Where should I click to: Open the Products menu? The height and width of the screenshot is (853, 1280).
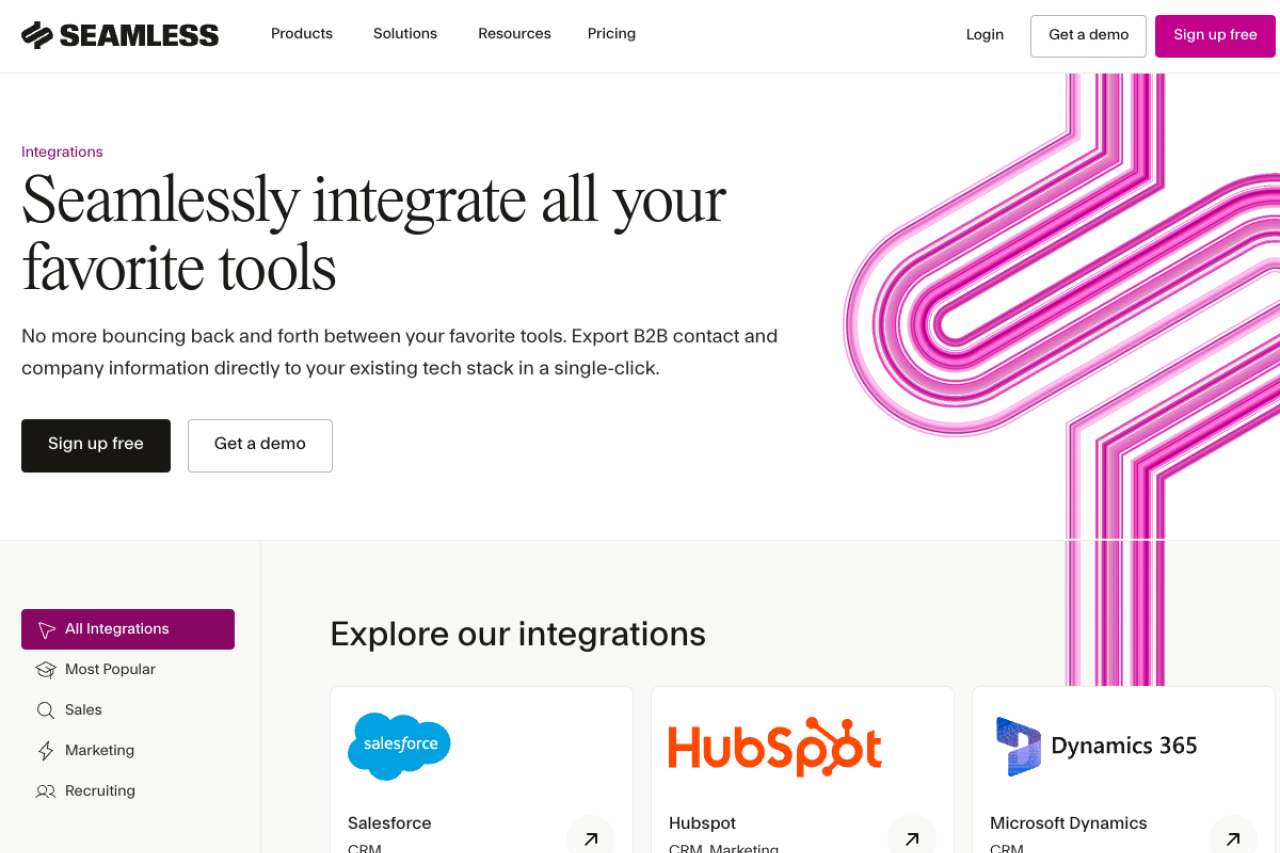point(302,34)
